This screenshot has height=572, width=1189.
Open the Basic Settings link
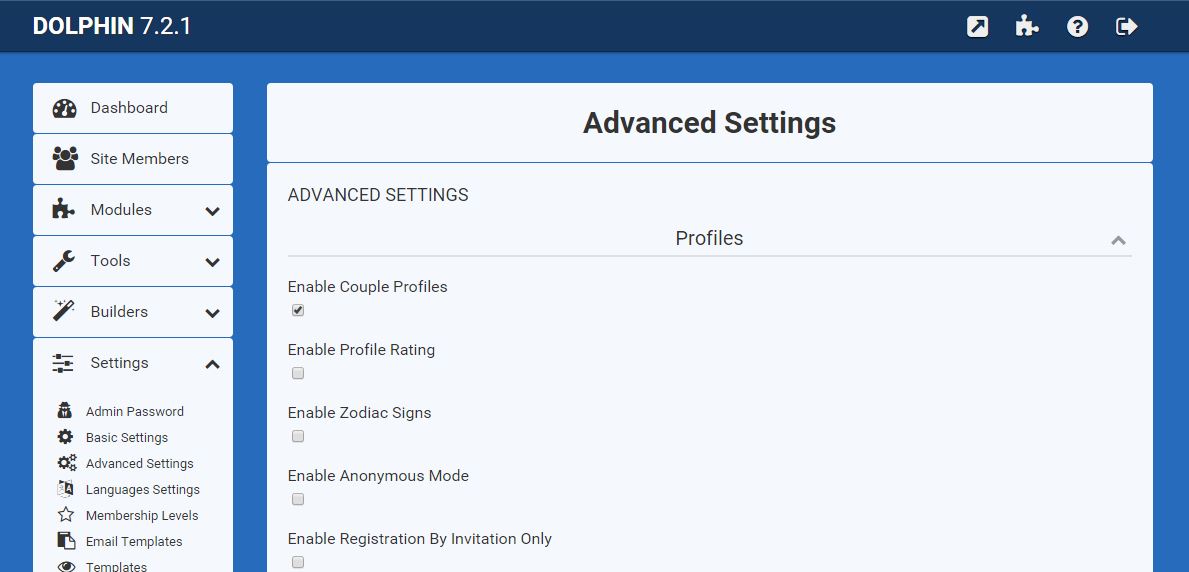pos(127,437)
